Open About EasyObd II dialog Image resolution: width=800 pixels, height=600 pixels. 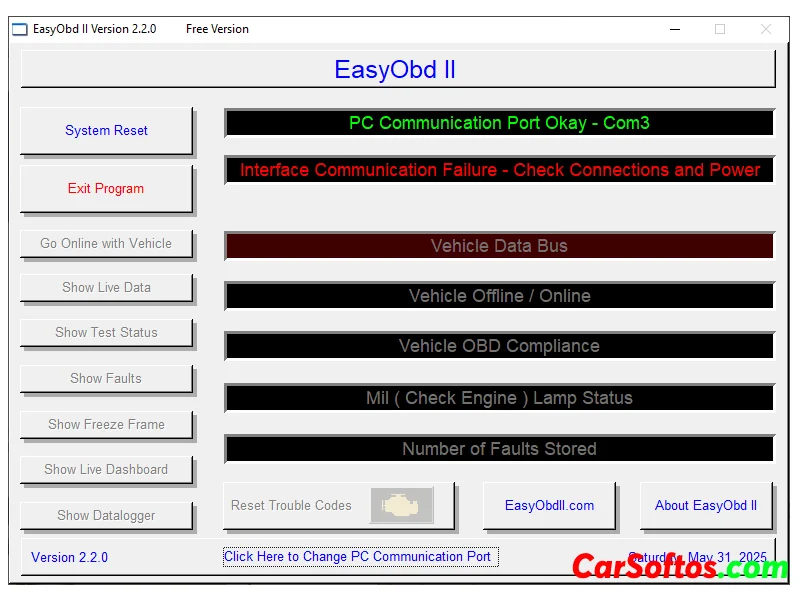705,505
